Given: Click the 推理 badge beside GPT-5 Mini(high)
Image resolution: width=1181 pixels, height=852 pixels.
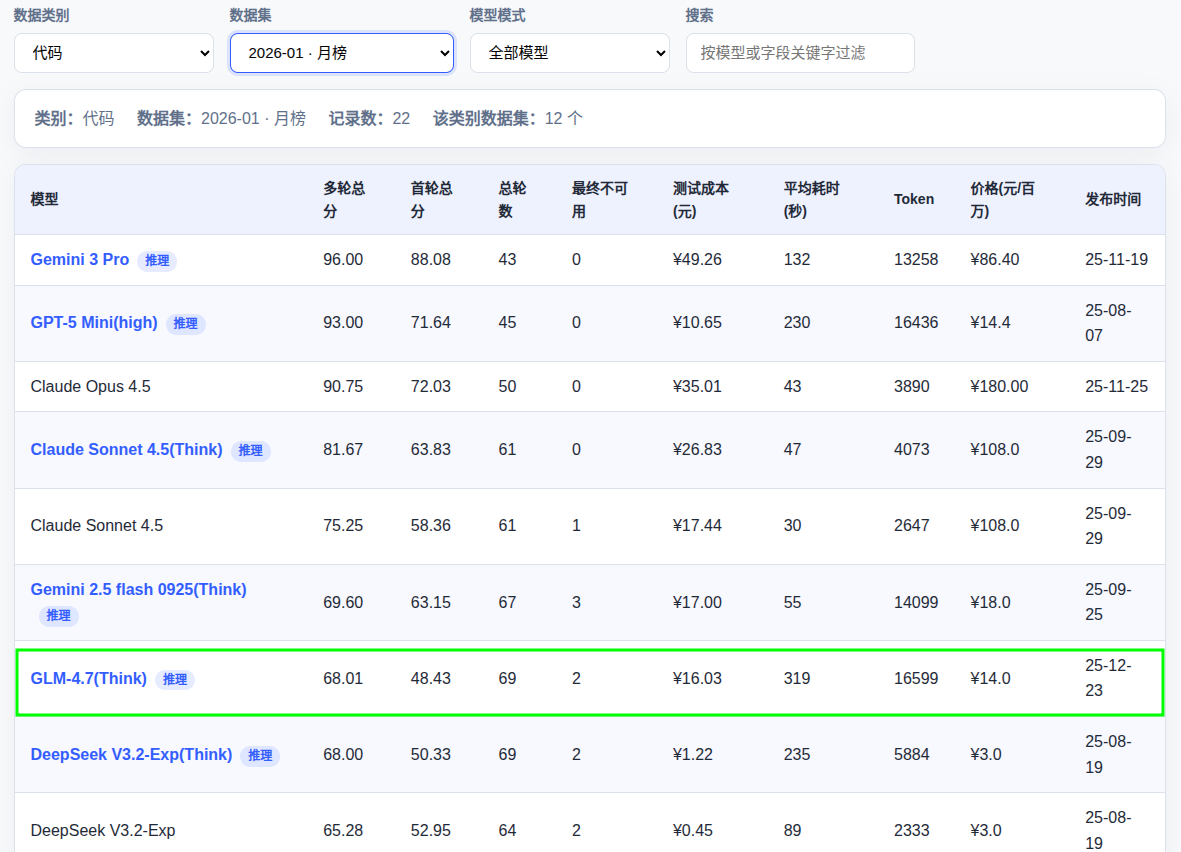Looking at the screenshot, I should 185,323.
